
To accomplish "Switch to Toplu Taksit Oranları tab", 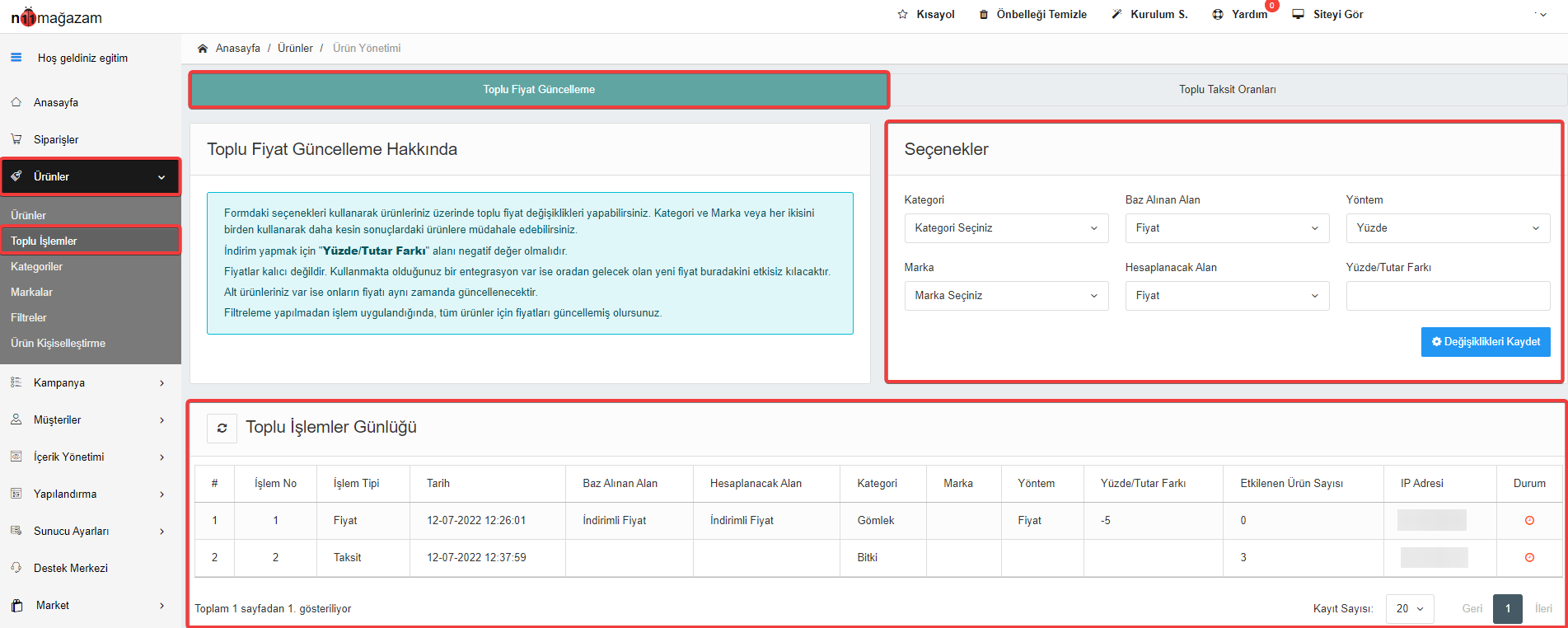I will click(x=1227, y=90).
